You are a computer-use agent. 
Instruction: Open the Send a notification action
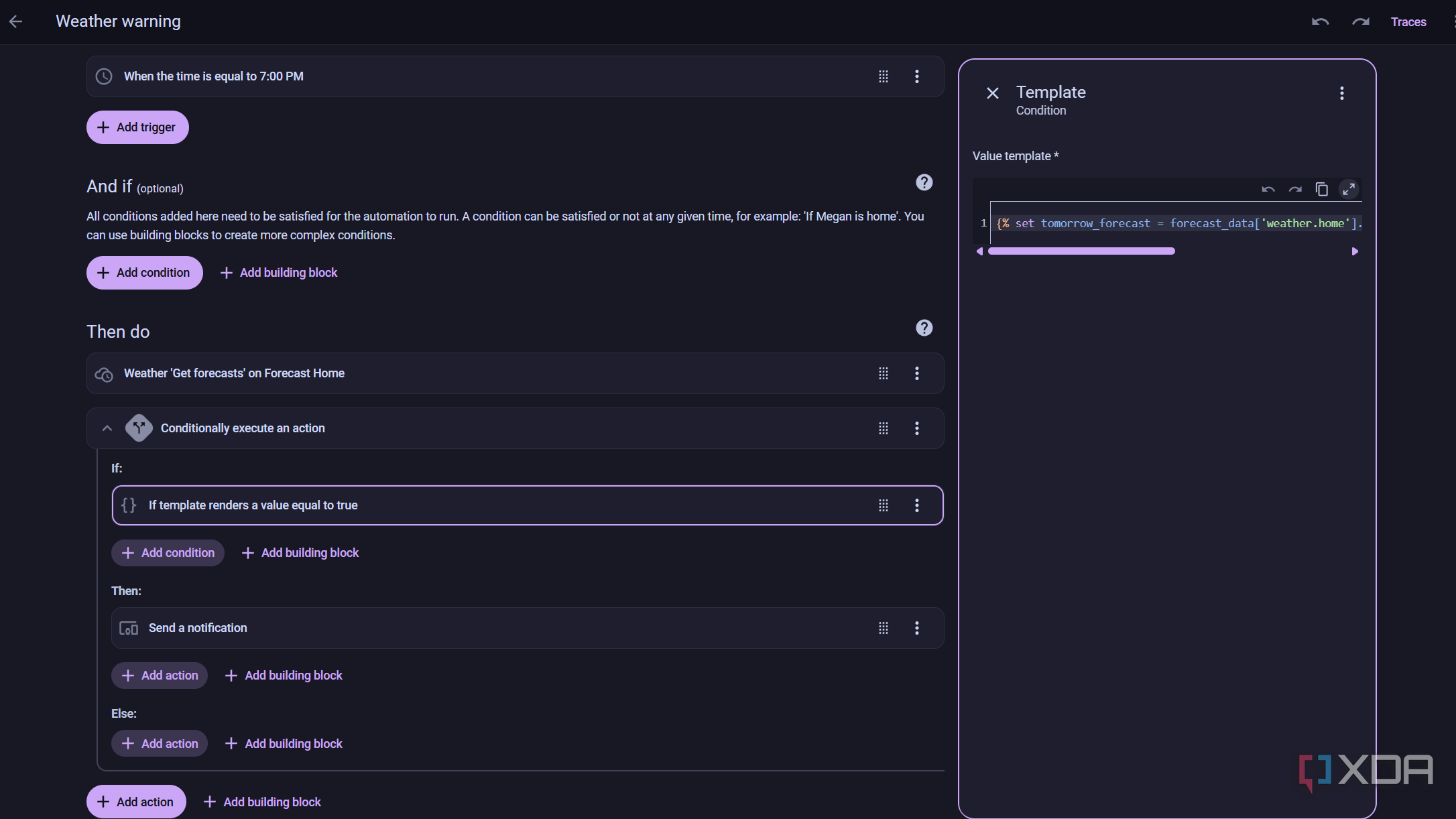point(527,628)
